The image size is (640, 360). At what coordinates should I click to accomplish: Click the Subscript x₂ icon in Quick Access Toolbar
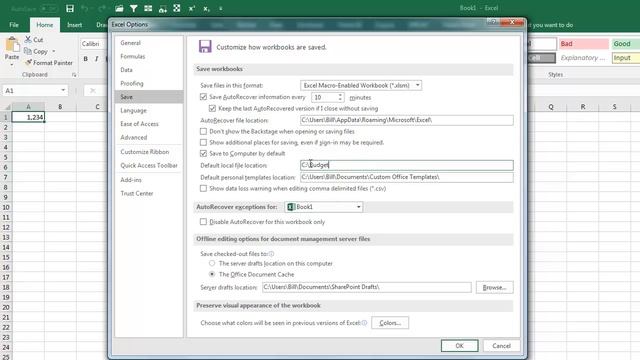click(x=206, y=8)
